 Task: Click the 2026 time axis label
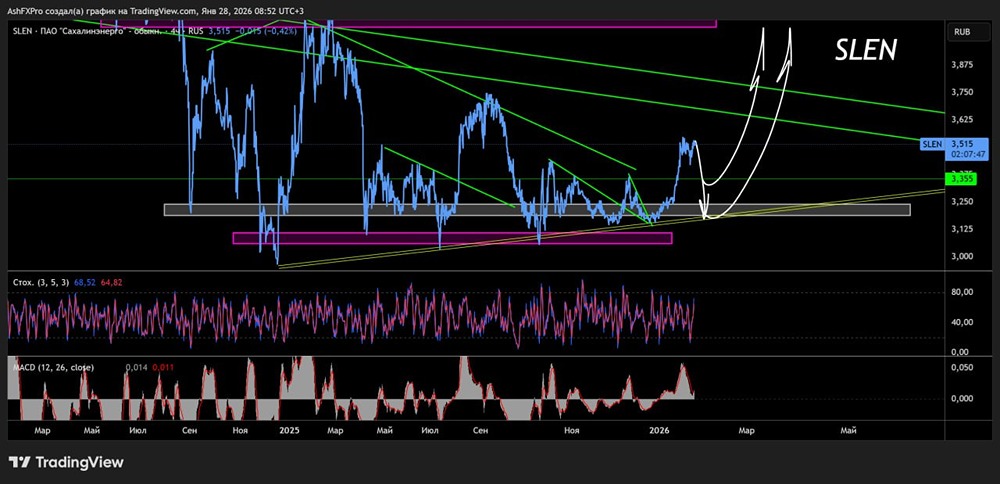658,431
